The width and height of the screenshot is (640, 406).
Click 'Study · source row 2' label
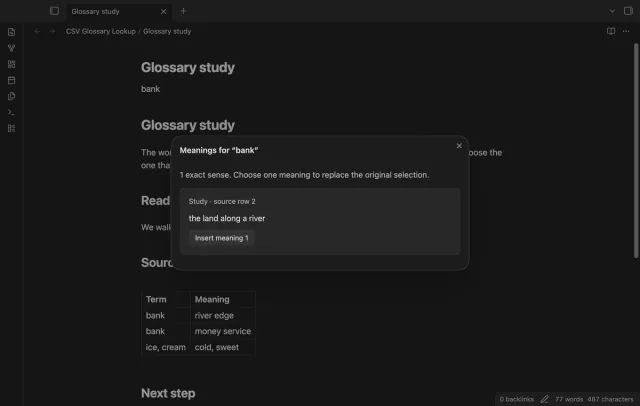click(222, 201)
